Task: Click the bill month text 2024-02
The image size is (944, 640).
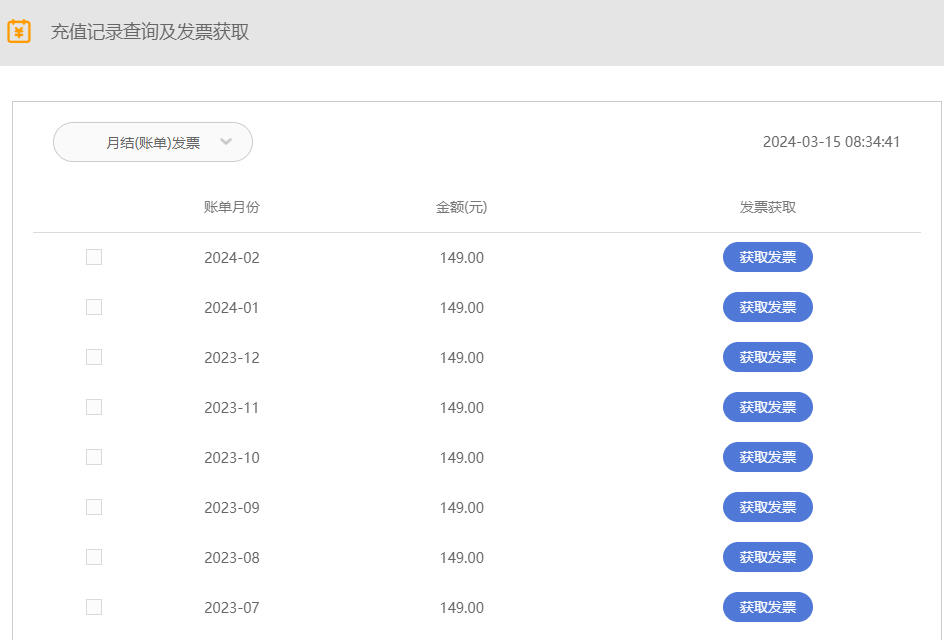Action: pos(232,258)
